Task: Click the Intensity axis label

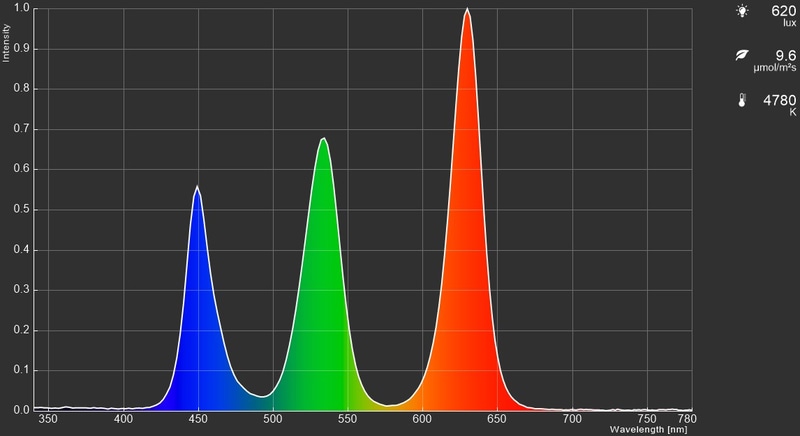Action: click(6, 43)
